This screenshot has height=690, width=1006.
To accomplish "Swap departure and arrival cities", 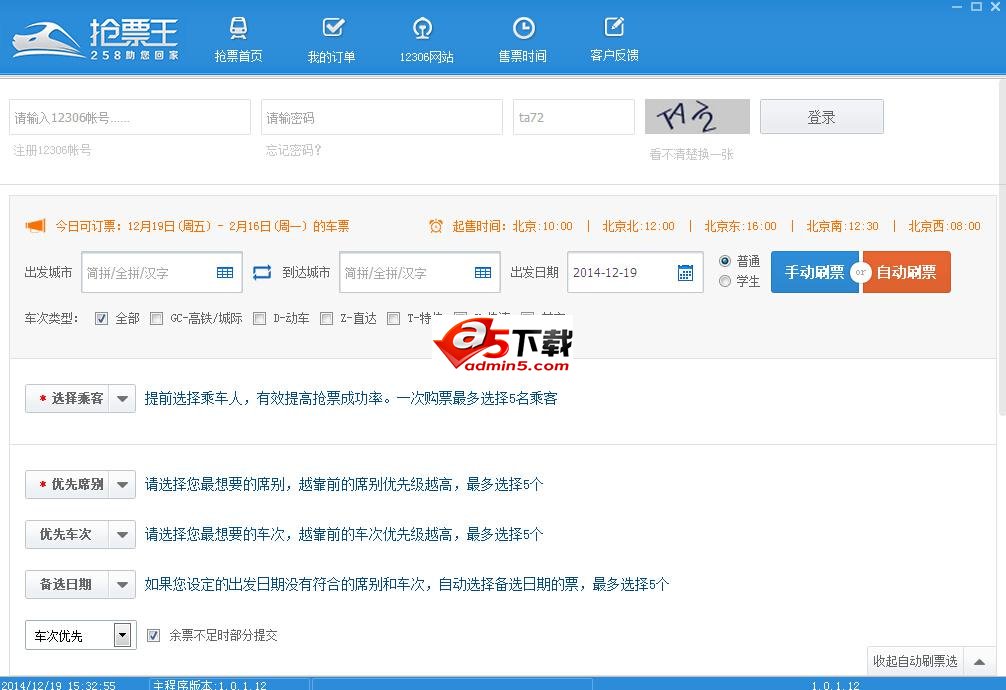I will click(262, 272).
